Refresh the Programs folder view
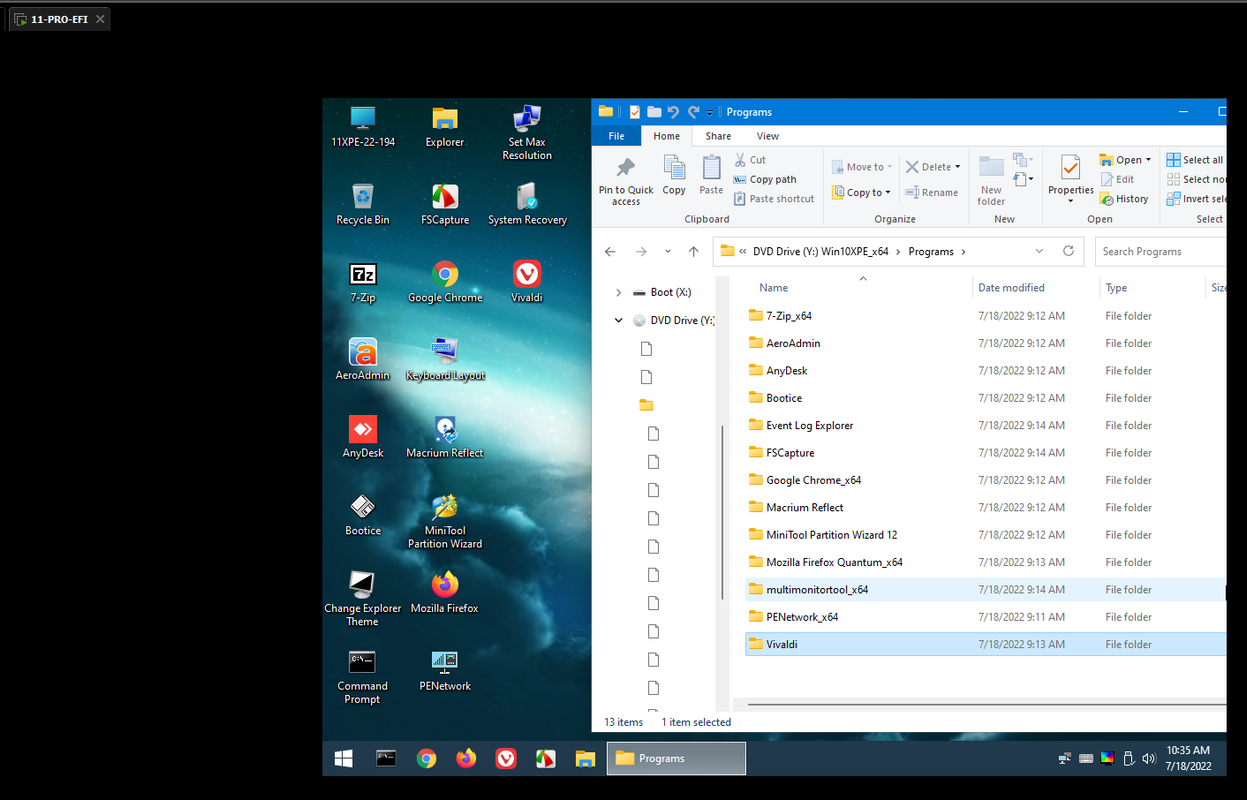Screen dimensions: 1247x800 point(1068,251)
